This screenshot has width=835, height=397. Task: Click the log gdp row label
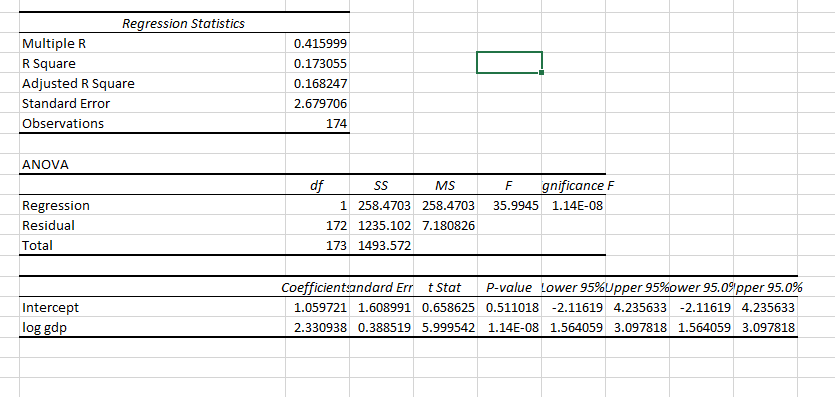152,328
